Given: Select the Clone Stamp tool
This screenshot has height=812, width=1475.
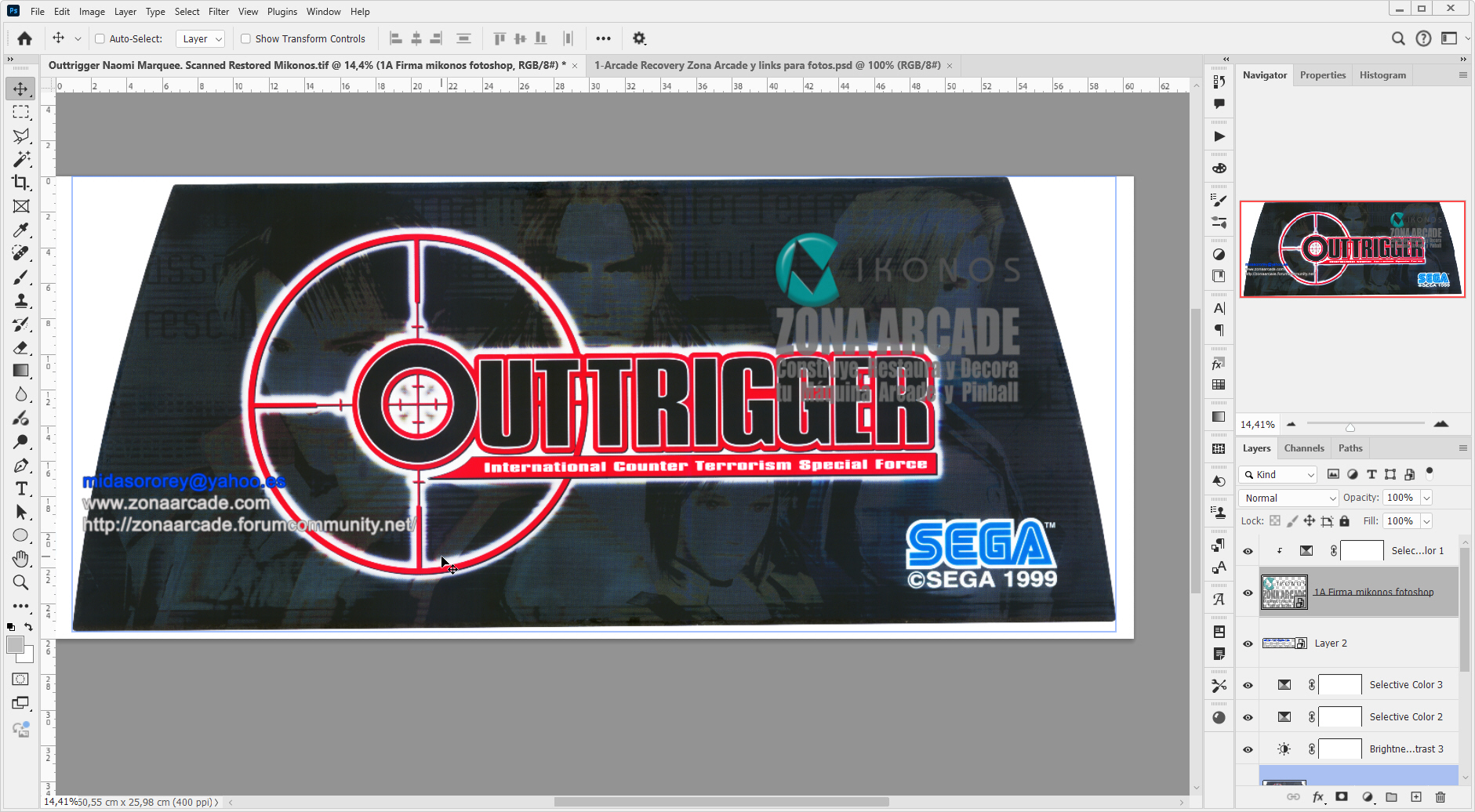Looking at the screenshot, I should [21, 301].
